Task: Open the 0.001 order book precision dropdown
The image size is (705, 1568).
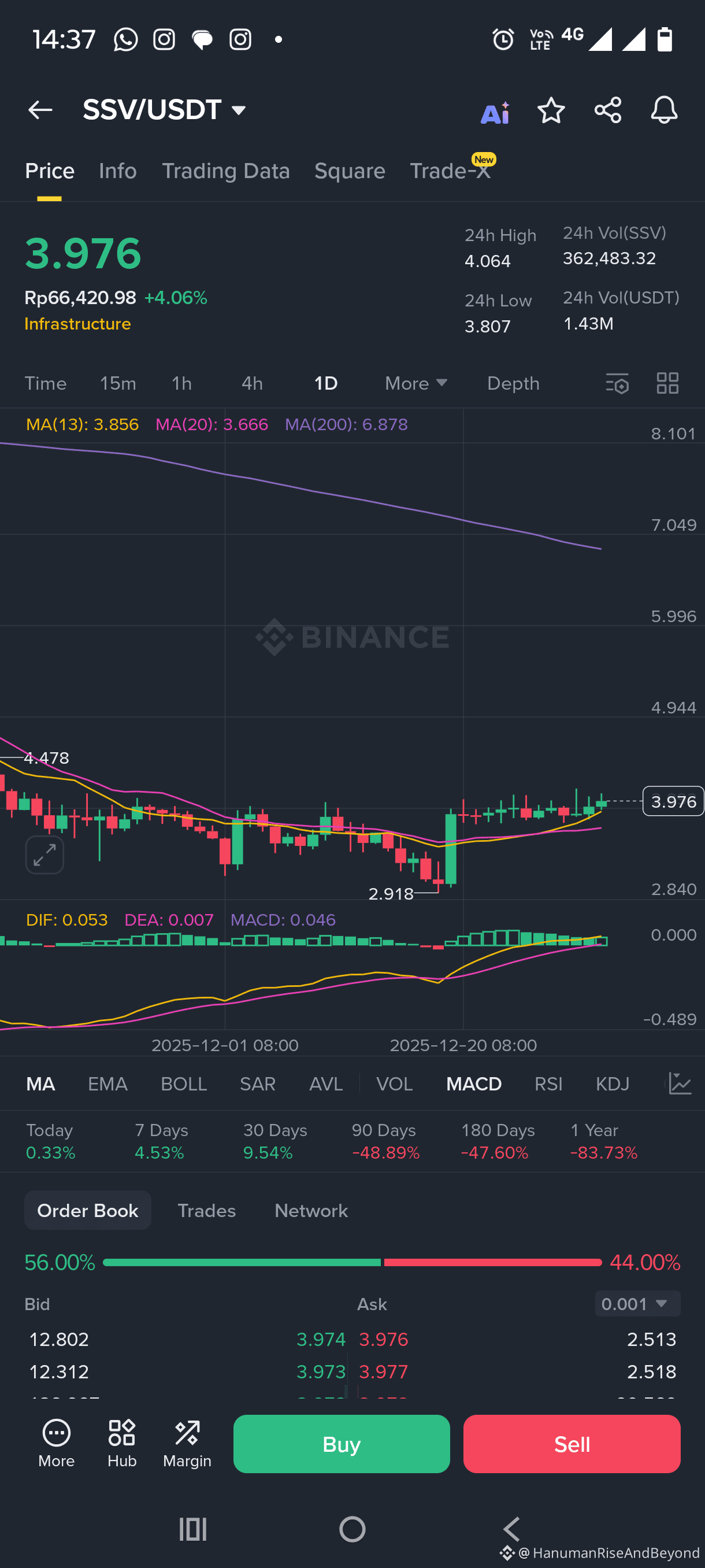Action: pyautogui.click(x=637, y=1304)
